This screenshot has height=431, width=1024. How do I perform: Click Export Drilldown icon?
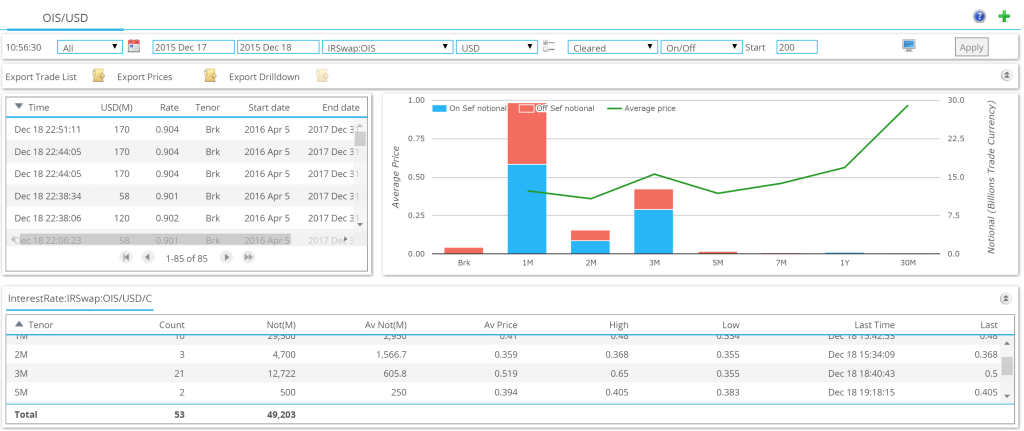pos(322,76)
